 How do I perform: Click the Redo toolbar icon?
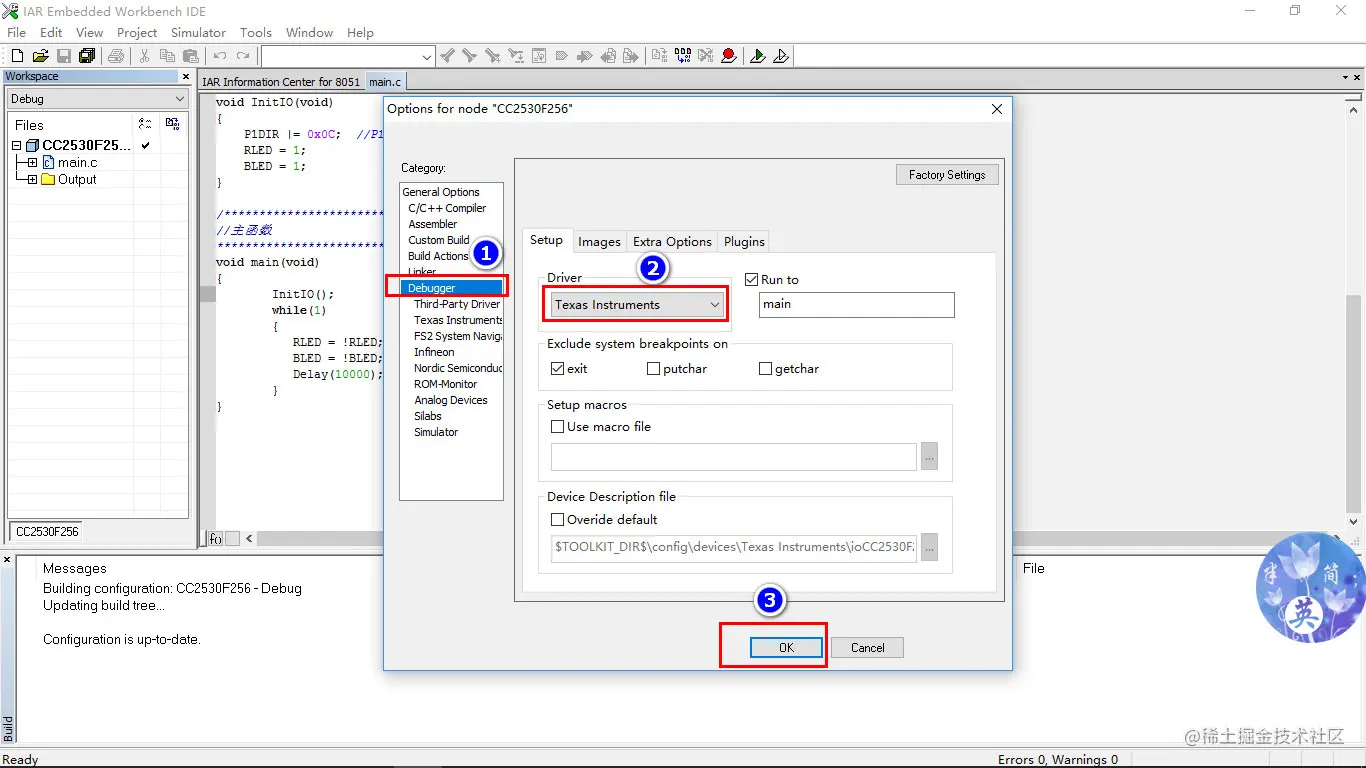pos(243,56)
